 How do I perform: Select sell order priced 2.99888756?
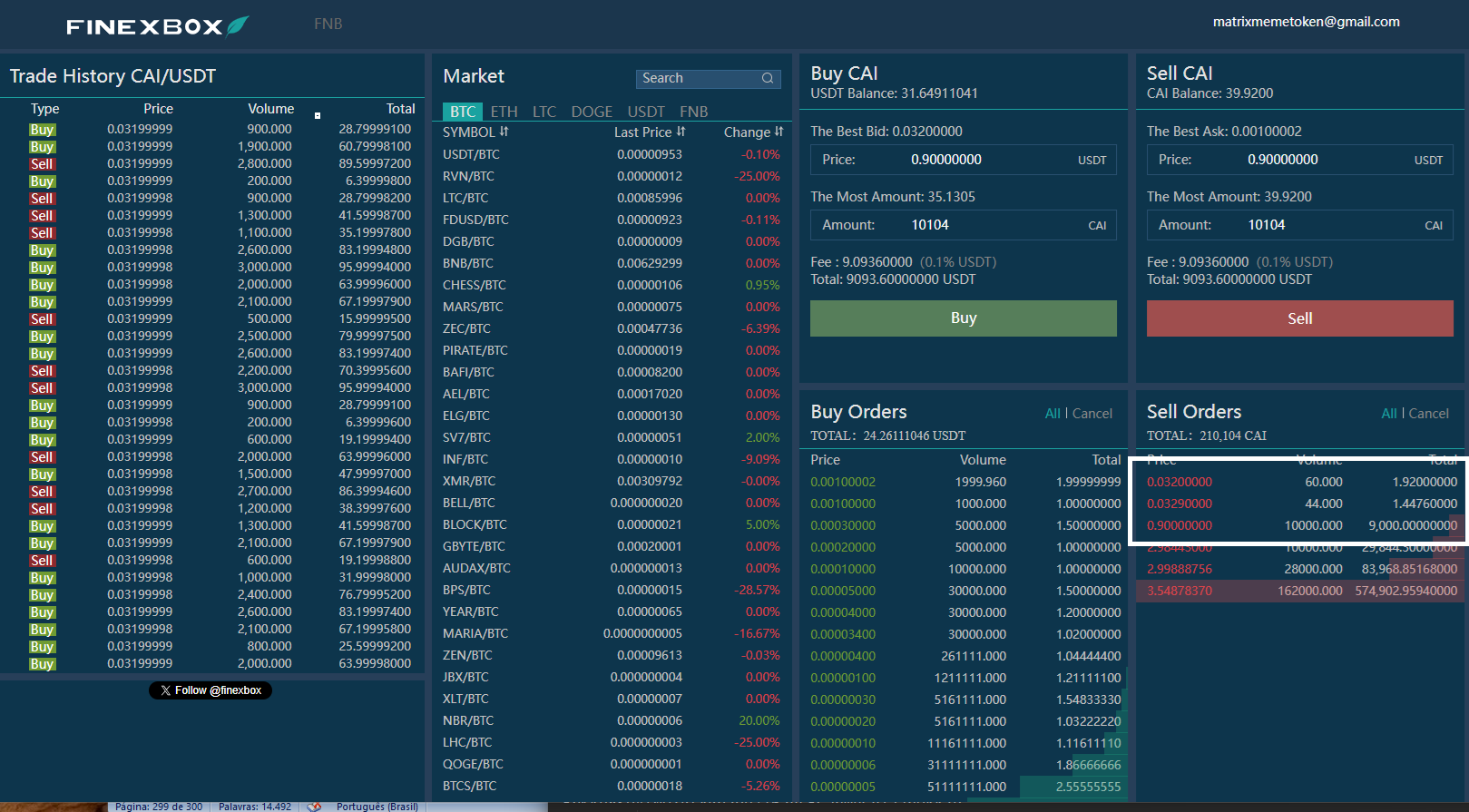(x=1302, y=569)
